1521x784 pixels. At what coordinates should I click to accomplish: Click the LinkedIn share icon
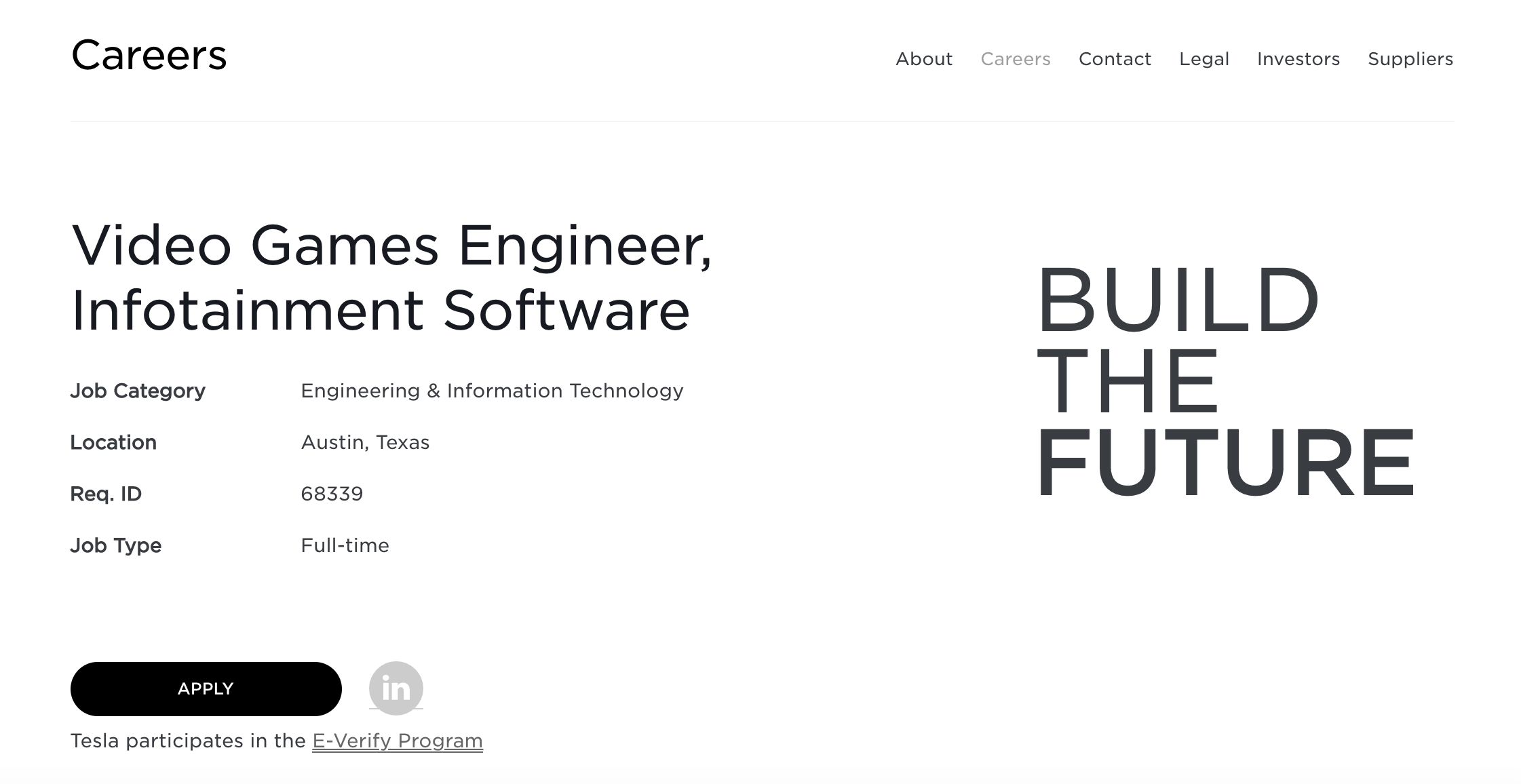(396, 688)
